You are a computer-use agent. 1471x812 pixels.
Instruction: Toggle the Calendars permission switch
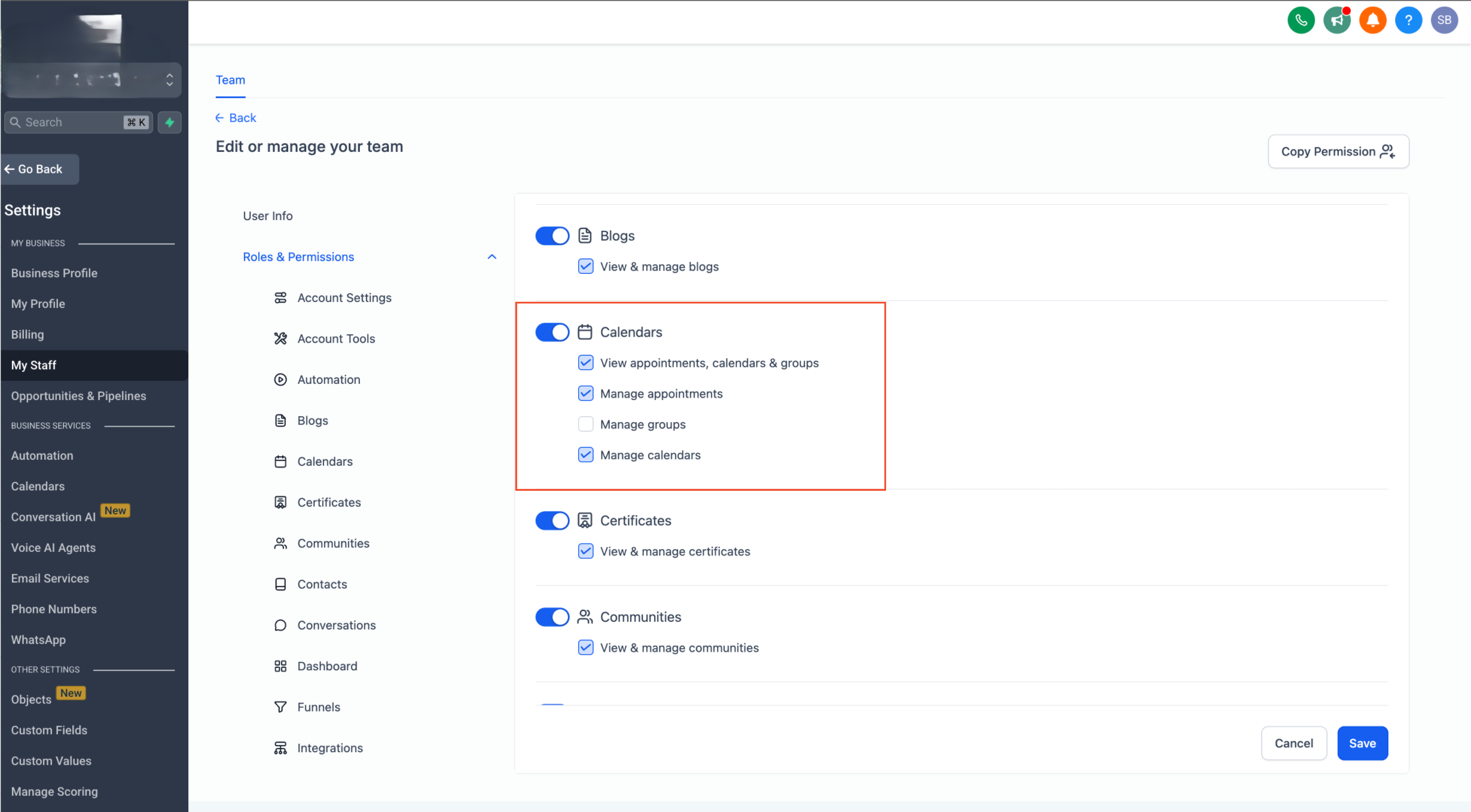pos(552,332)
